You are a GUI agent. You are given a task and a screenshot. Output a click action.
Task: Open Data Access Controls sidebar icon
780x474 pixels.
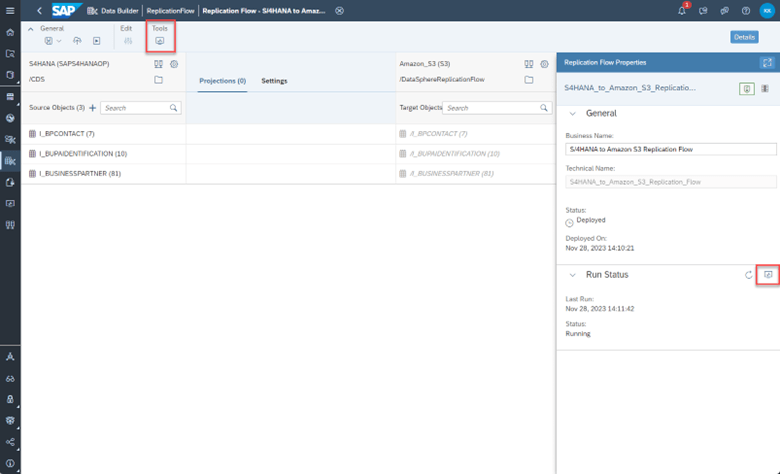(10, 183)
